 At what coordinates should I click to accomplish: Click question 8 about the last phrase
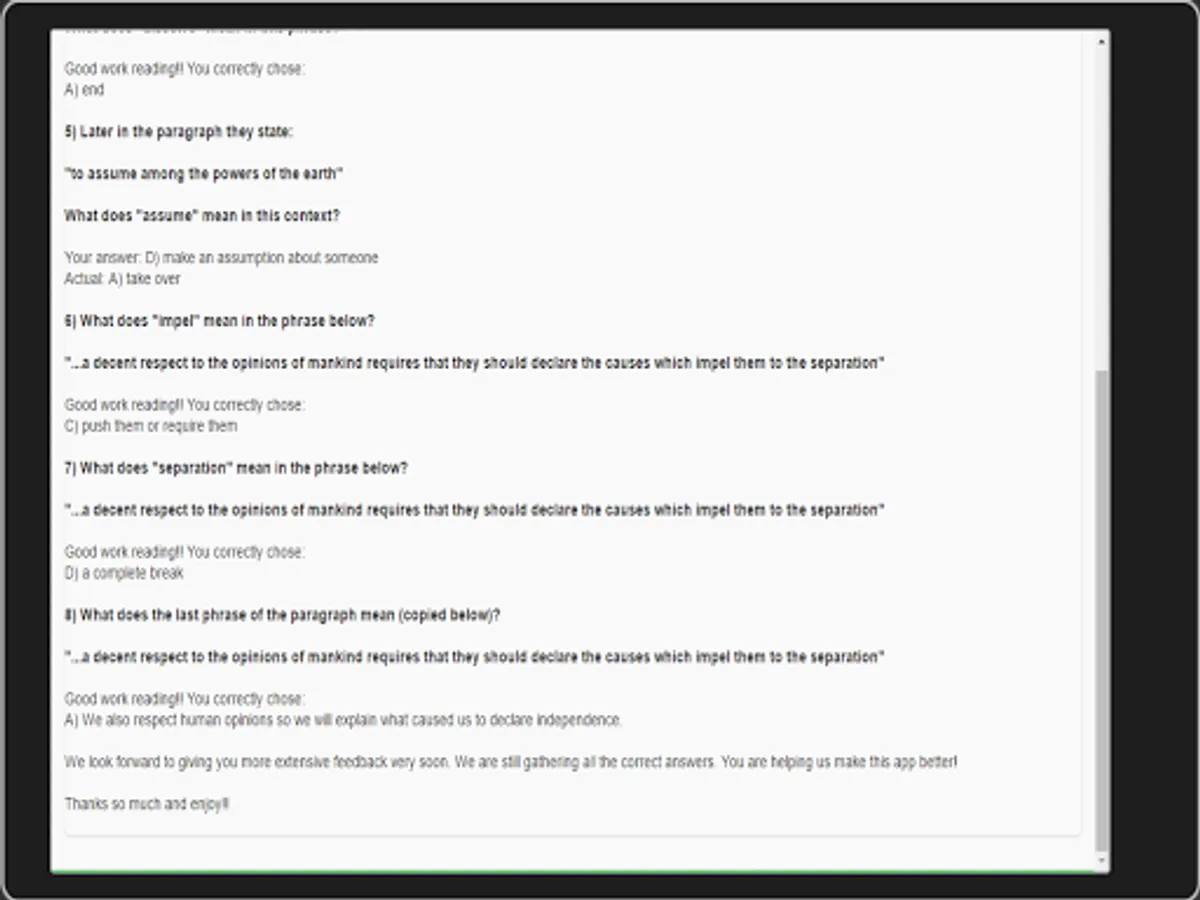tap(282, 615)
